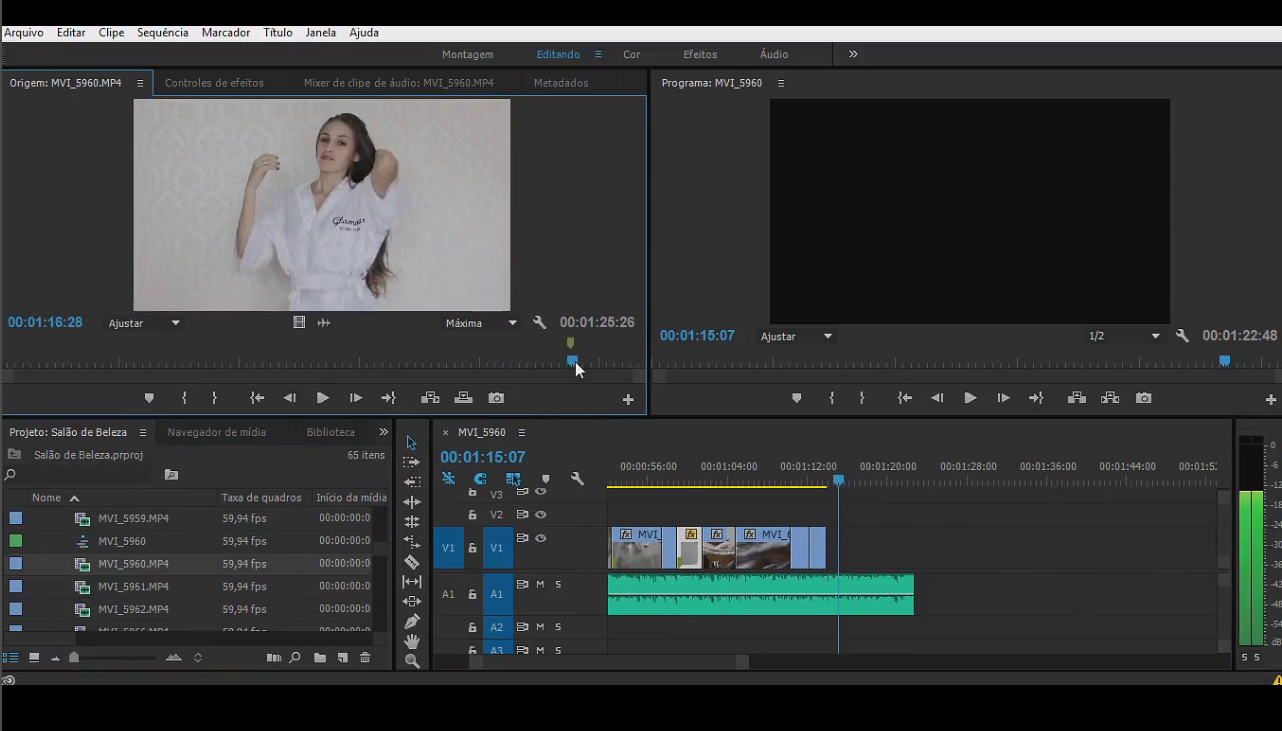Viewport: 1282px width, 731px height.
Task: Click Extract in Program monitor
Action: click(1110, 398)
